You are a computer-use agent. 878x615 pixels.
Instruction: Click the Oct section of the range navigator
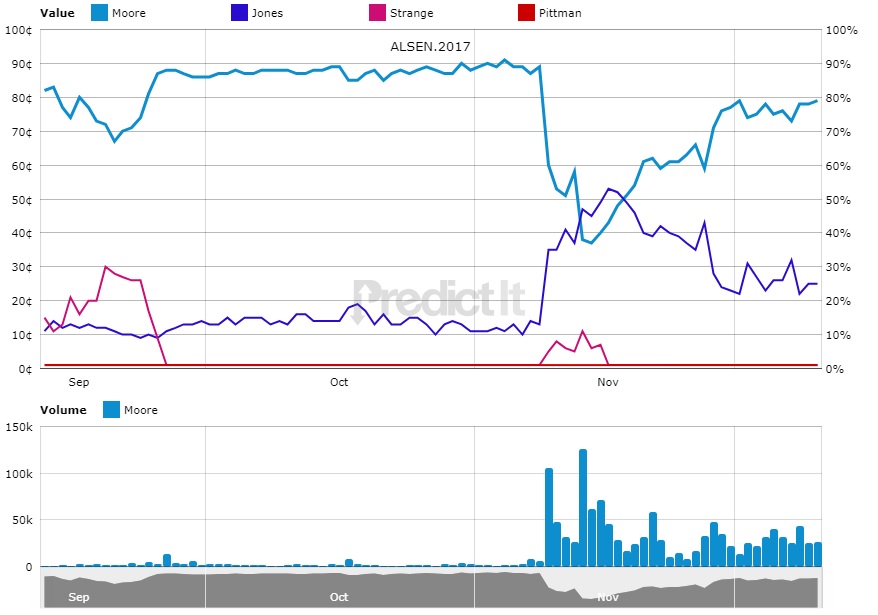point(339,597)
